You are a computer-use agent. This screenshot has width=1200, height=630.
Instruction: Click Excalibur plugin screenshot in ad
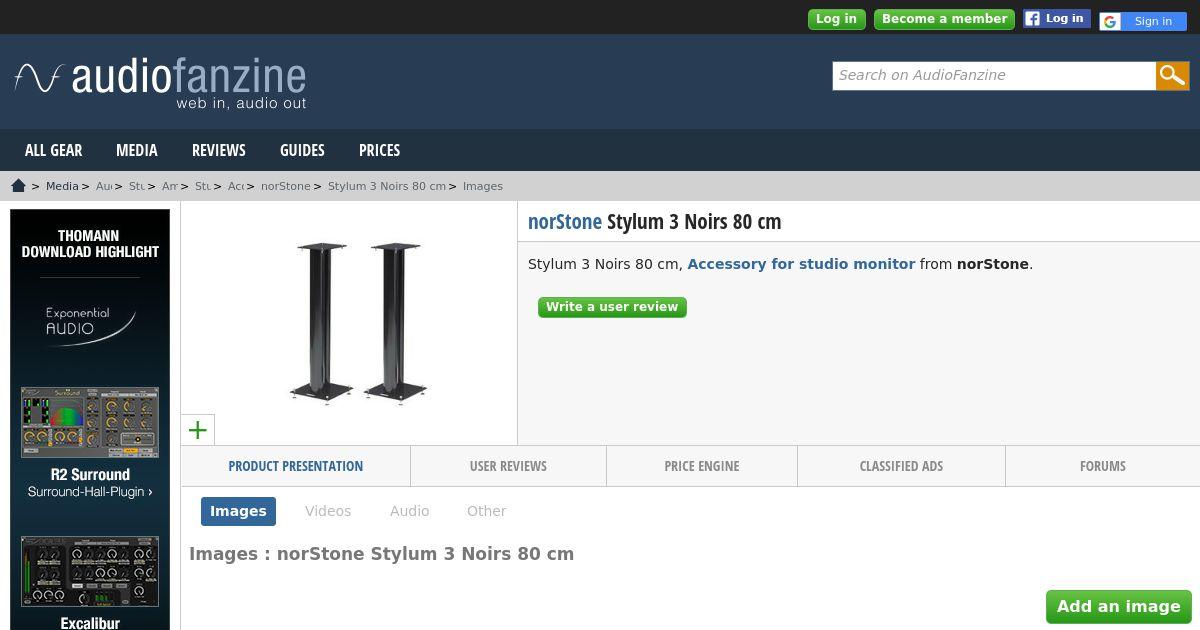pos(90,571)
